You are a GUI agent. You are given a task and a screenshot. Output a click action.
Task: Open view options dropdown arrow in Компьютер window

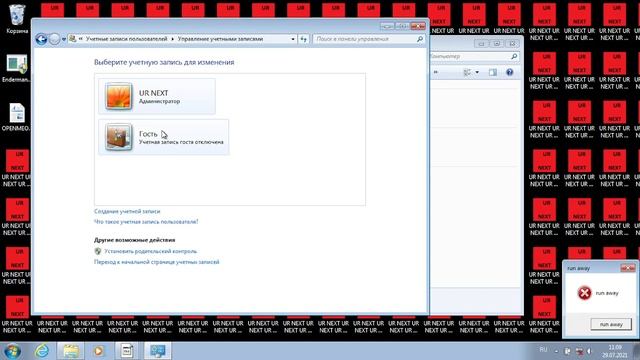click(477, 72)
